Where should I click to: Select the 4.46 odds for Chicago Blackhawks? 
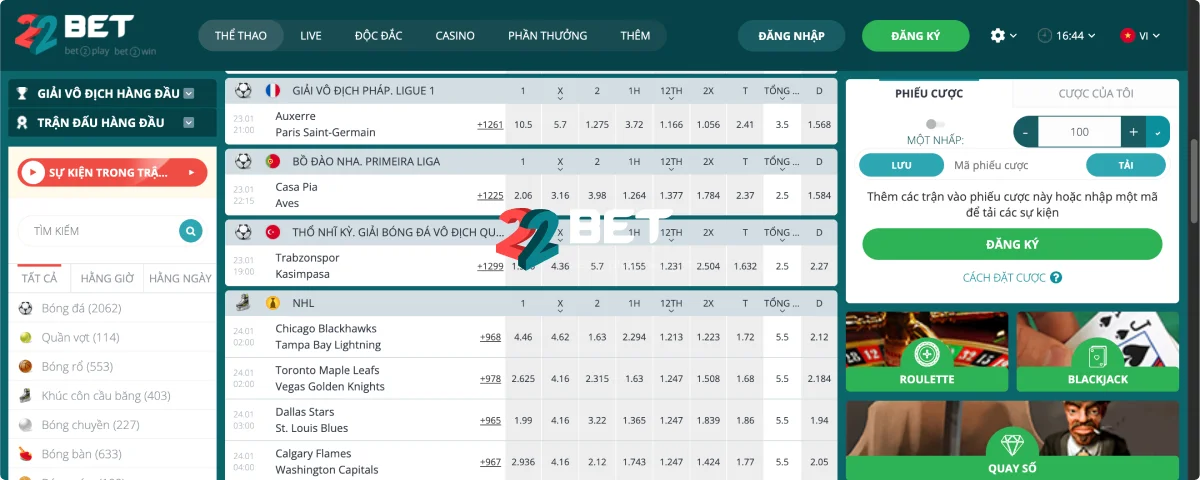522,337
